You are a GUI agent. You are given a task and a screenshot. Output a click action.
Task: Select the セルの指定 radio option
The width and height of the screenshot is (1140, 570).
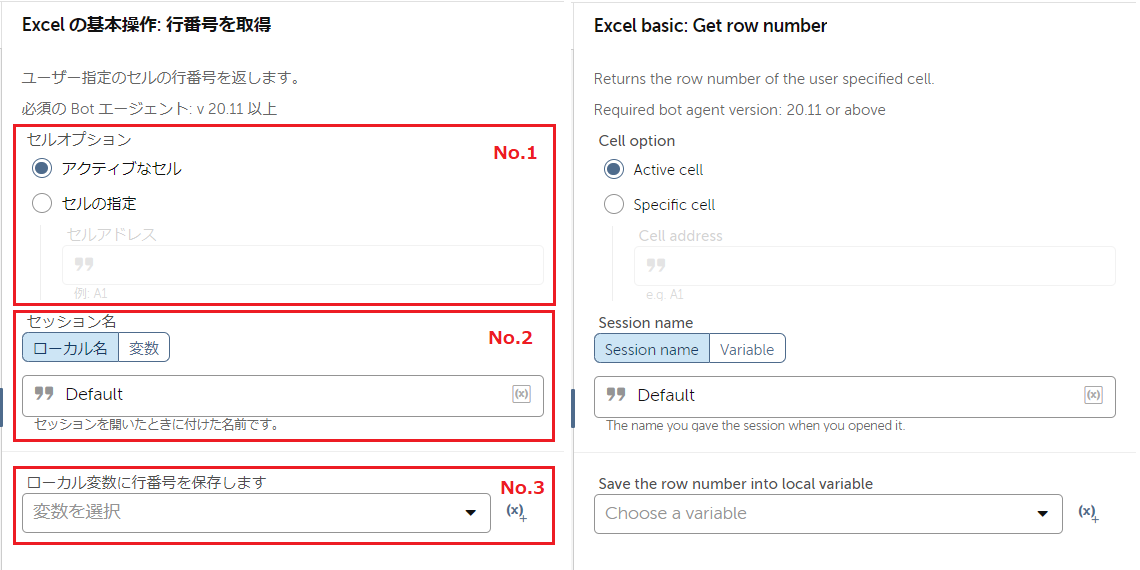(x=42, y=203)
